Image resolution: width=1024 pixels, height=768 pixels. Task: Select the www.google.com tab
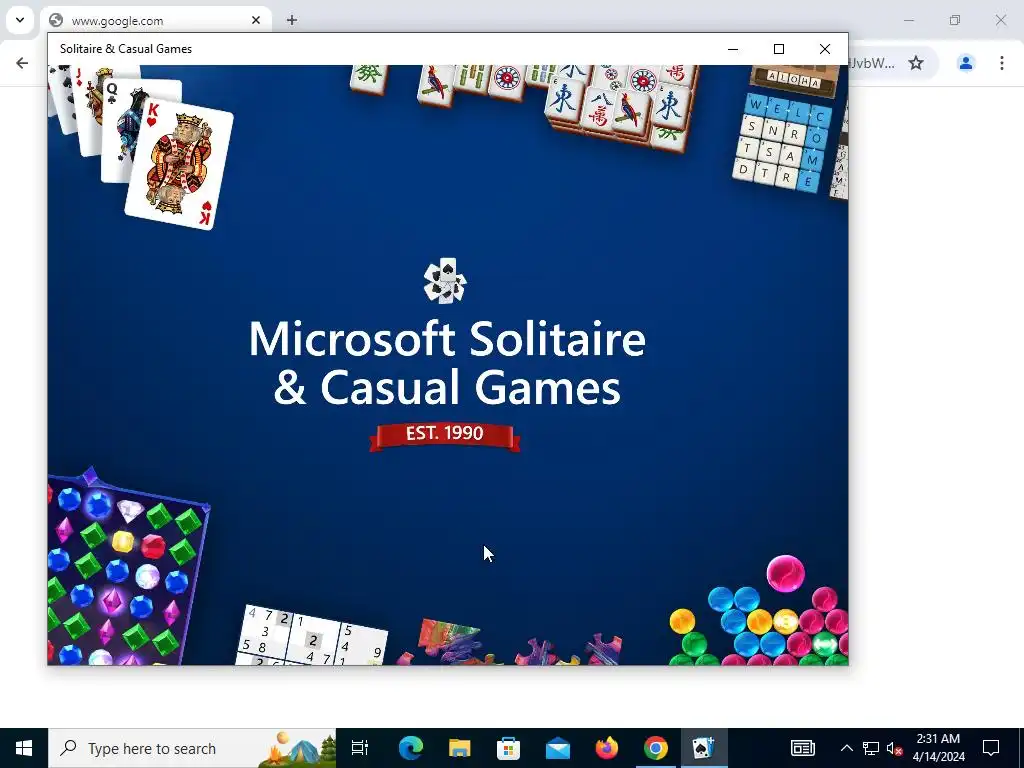(157, 20)
